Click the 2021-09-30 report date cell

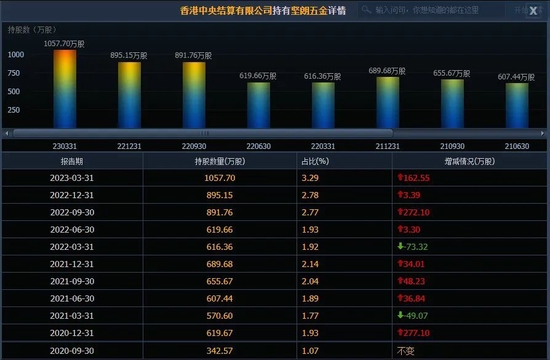click(72, 281)
